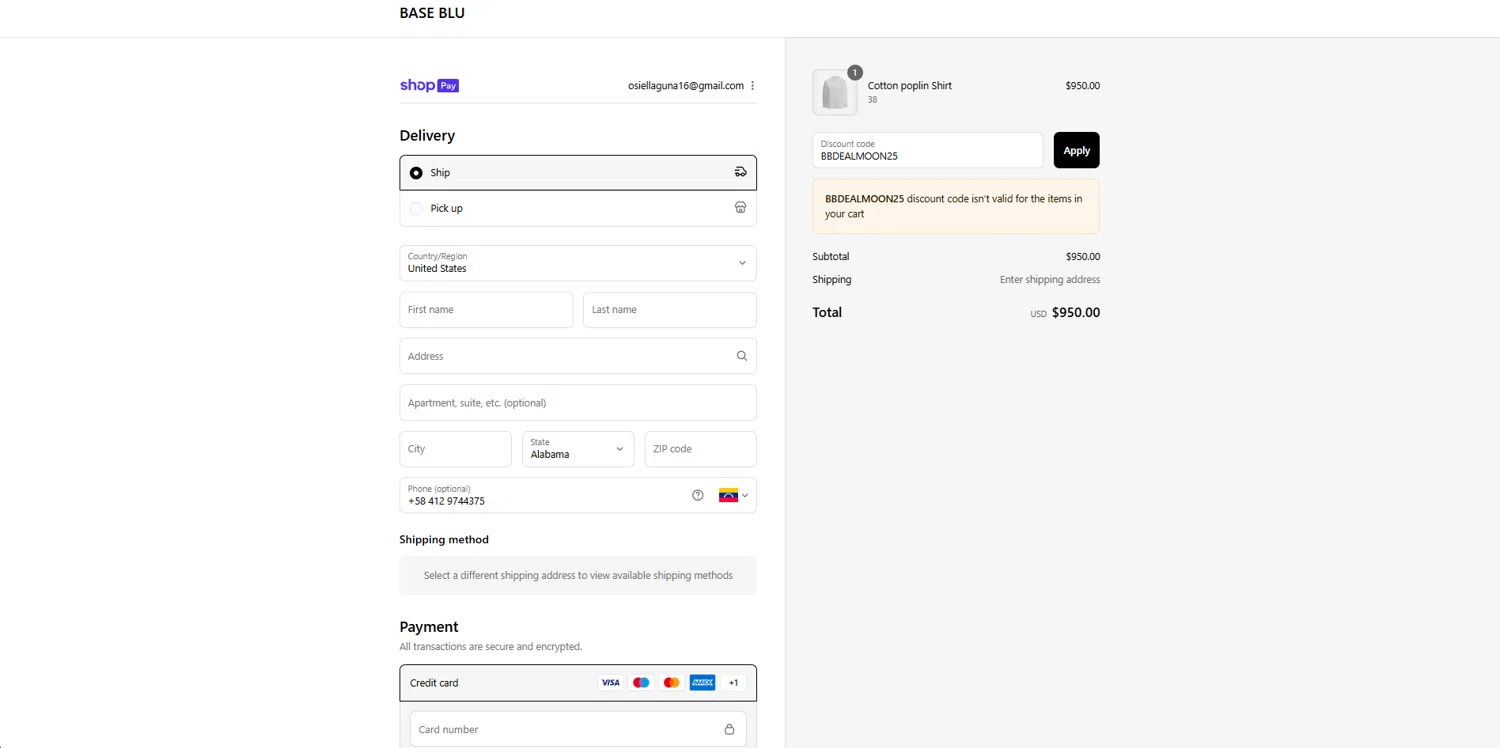1500x748 pixels.
Task: Click the Shipping method heading
Action: pyautogui.click(x=444, y=540)
